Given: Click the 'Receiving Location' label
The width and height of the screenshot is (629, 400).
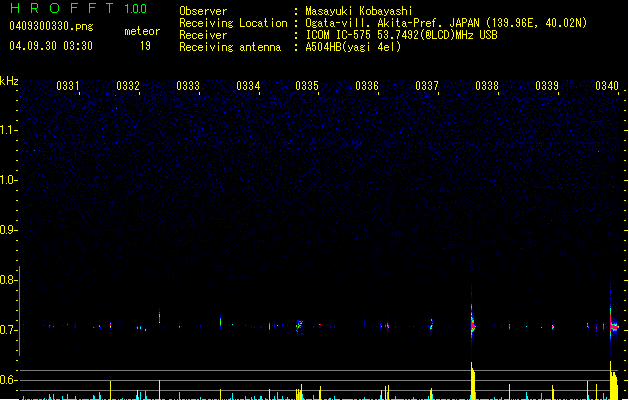Looking at the screenshot, I should (233, 23).
